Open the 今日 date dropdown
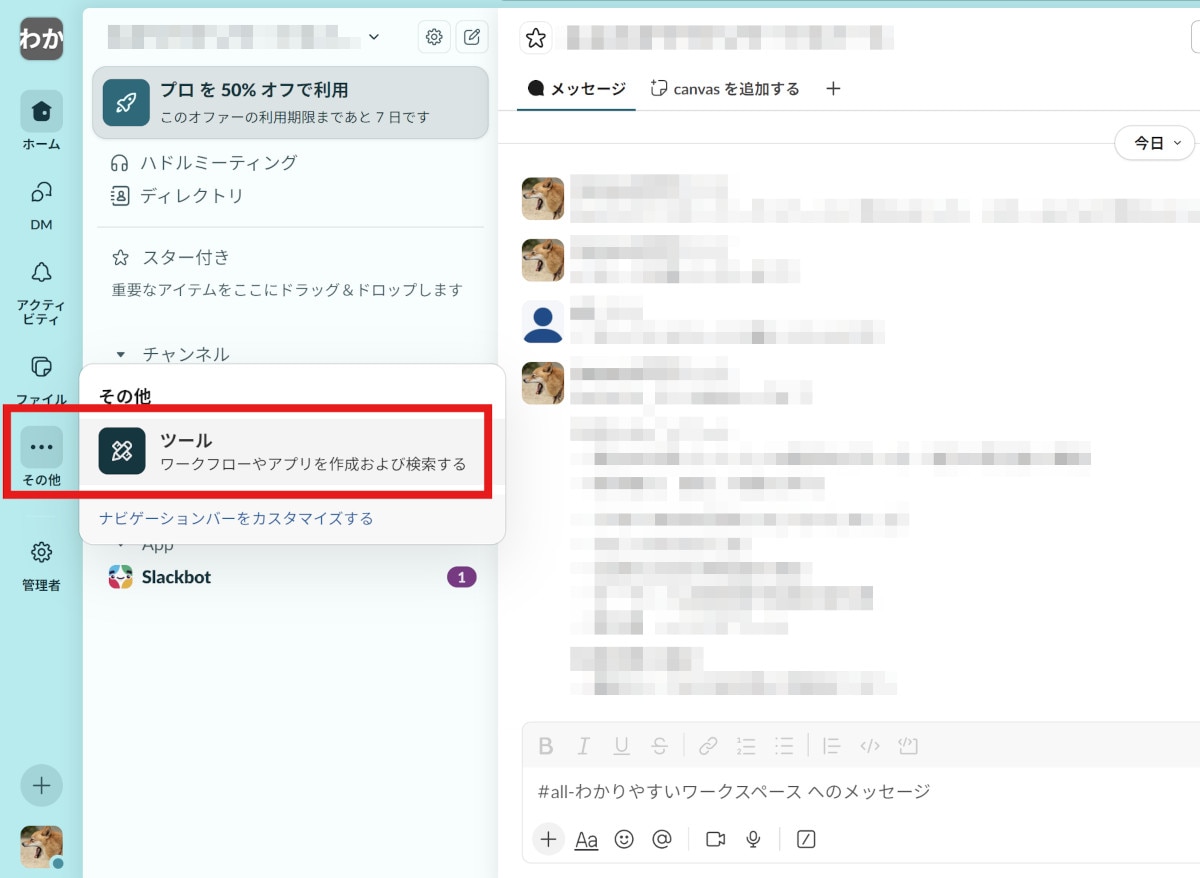 [x=1155, y=143]
